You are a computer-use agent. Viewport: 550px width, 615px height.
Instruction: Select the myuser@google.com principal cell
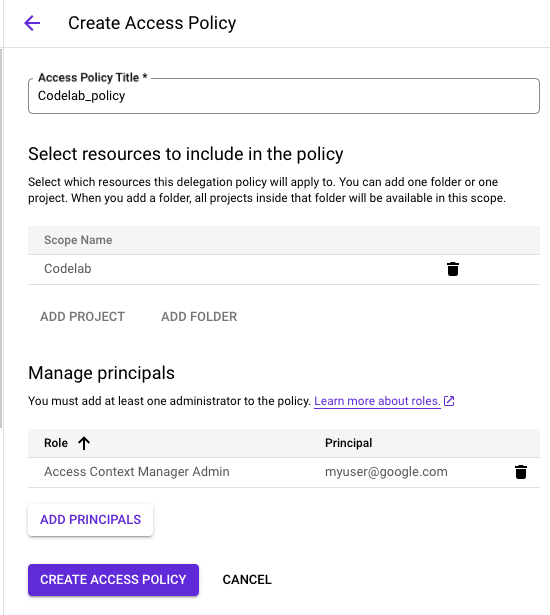(386, 472)
